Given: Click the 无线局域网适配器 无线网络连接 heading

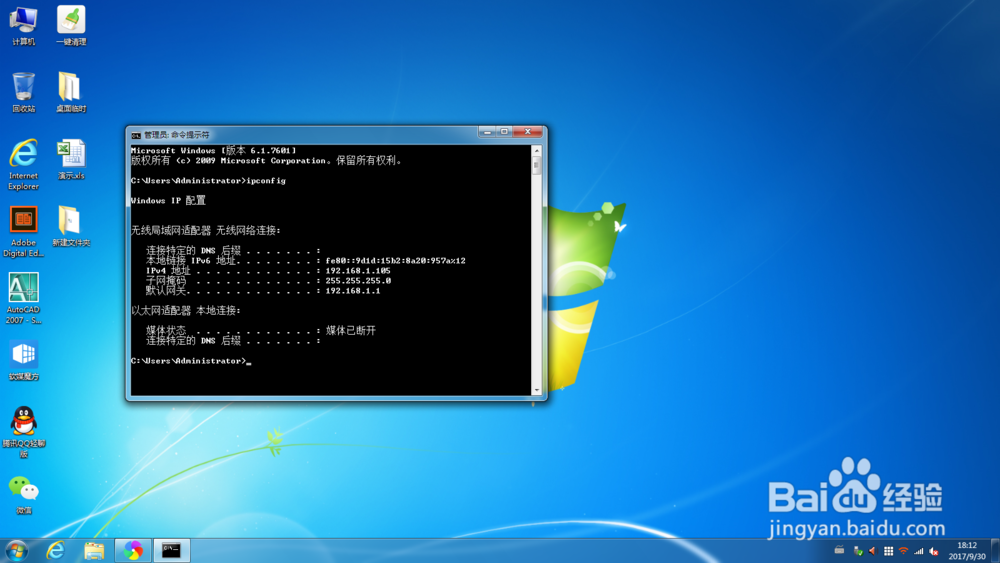Looking at the screenshot, I should 205,231.
